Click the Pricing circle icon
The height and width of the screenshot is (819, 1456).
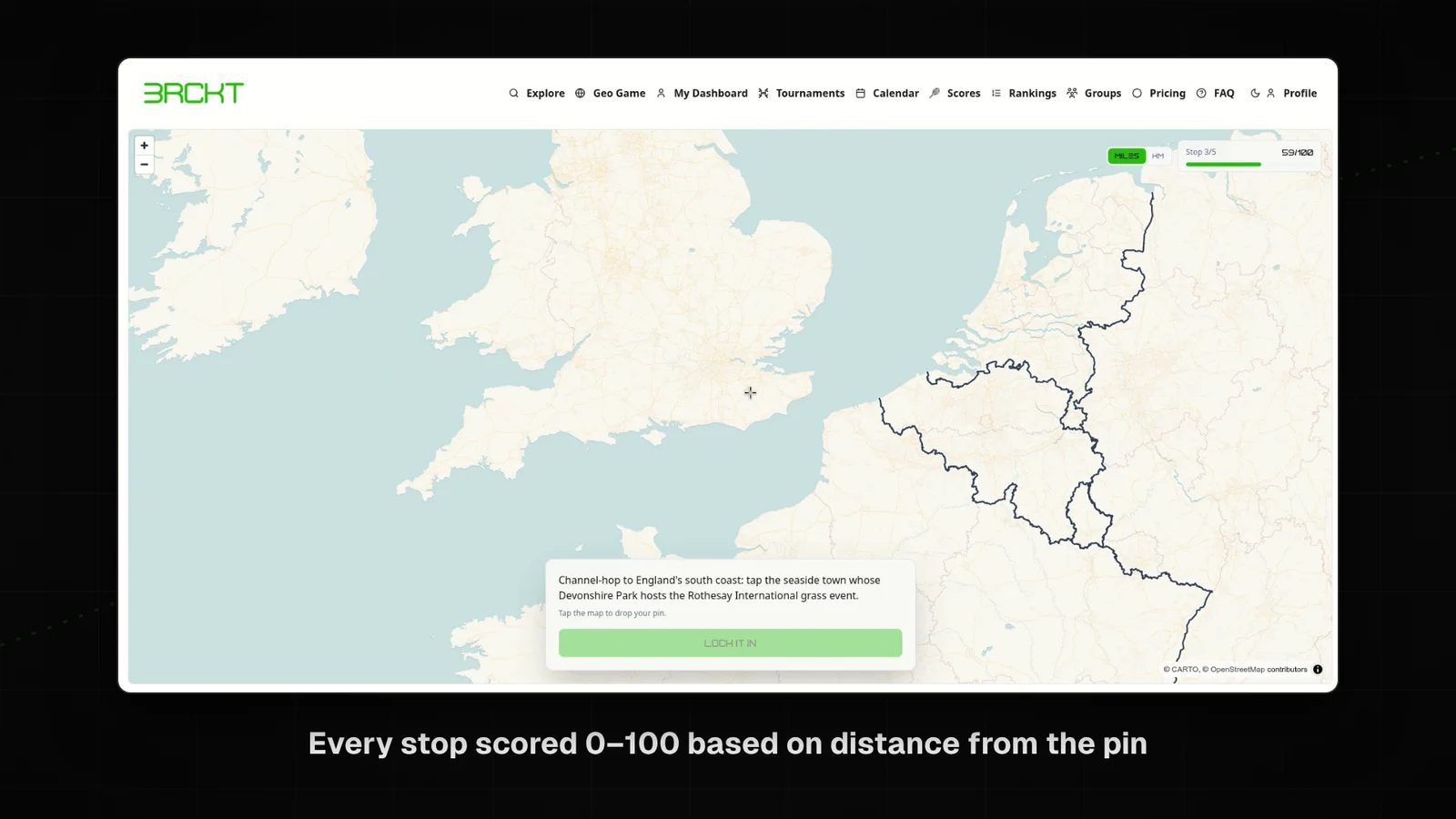pos(1137,93)
